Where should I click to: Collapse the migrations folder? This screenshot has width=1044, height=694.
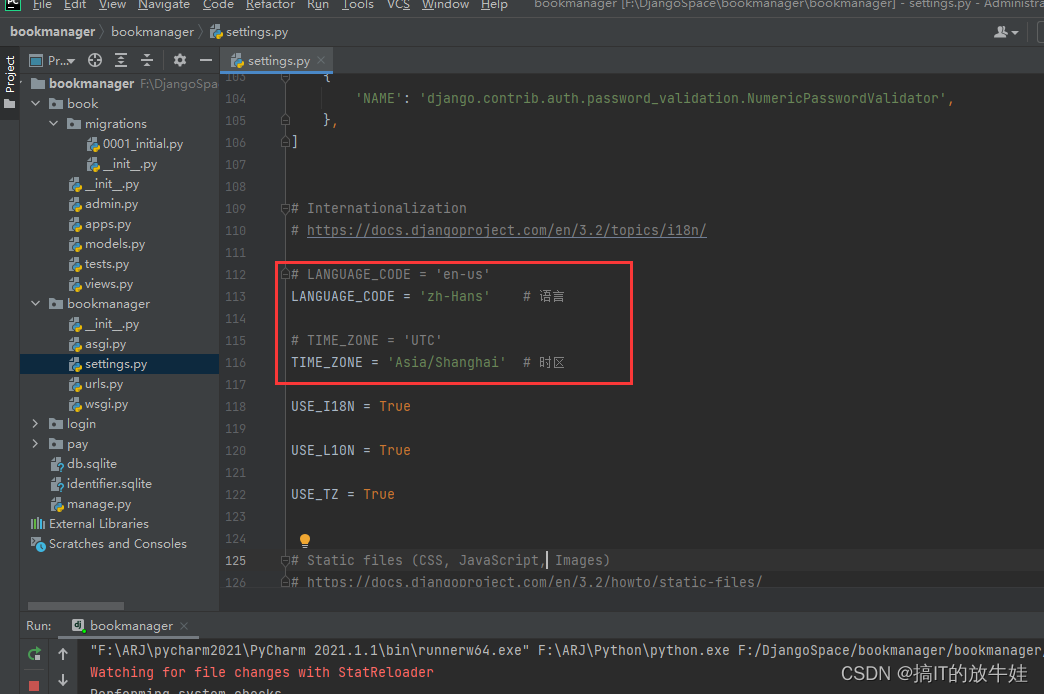54,123
